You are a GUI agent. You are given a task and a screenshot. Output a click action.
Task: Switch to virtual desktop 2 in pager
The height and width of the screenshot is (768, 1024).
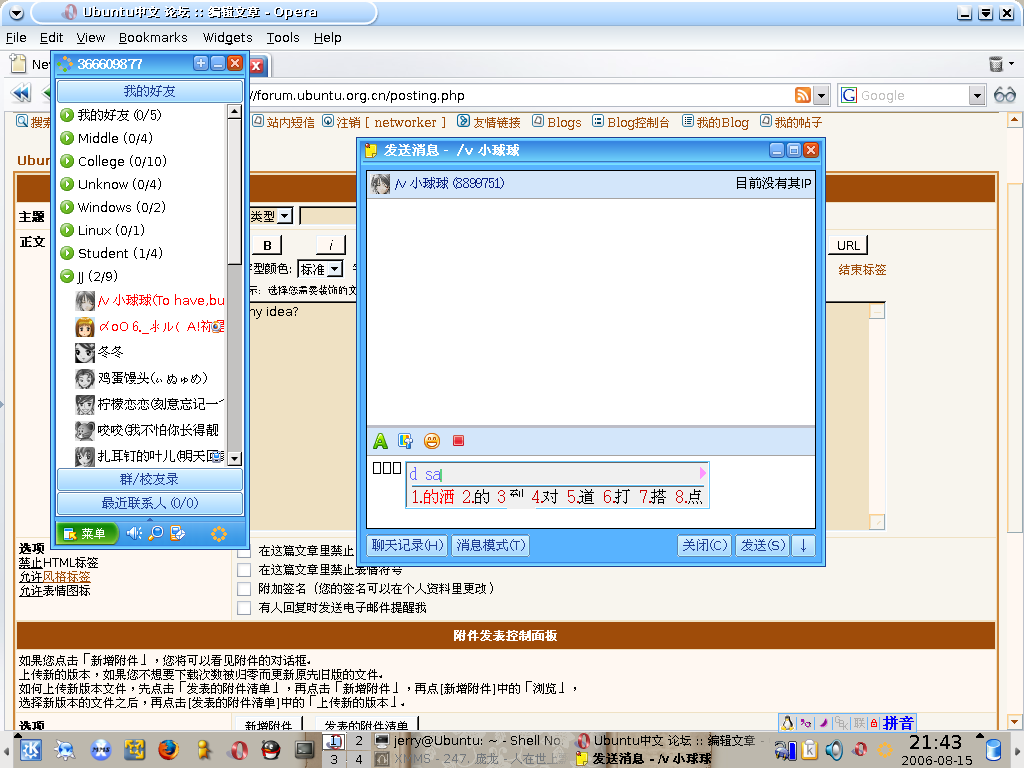click(x=359, y=741)
